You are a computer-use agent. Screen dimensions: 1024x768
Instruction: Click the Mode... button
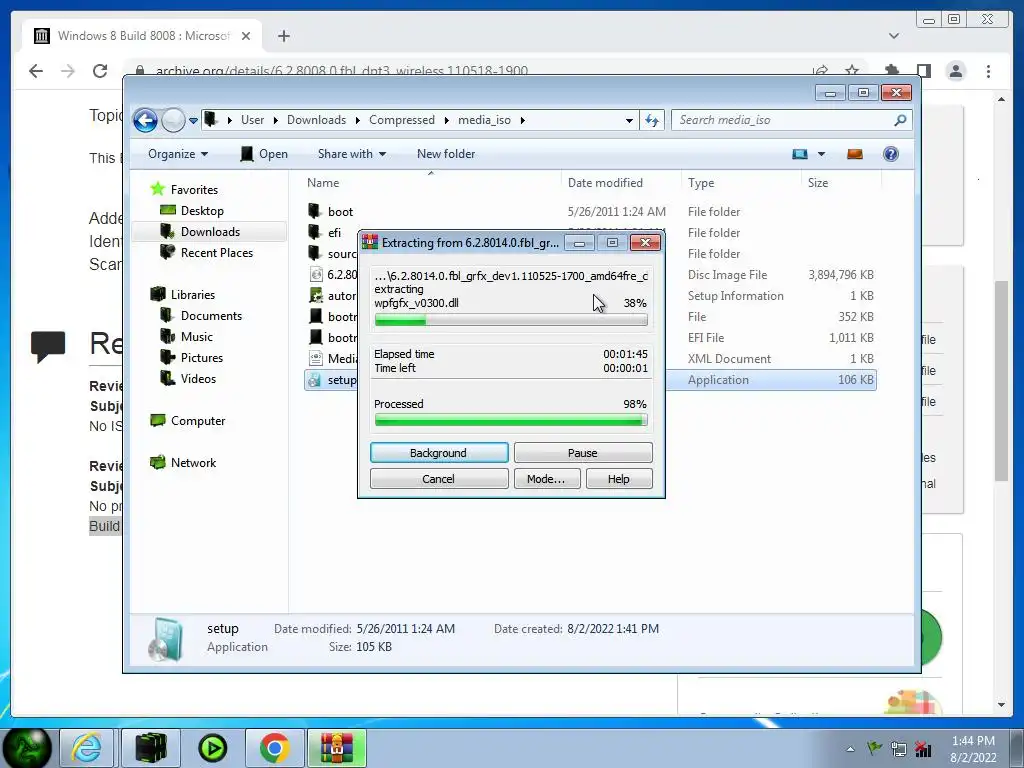pos(546,479)
